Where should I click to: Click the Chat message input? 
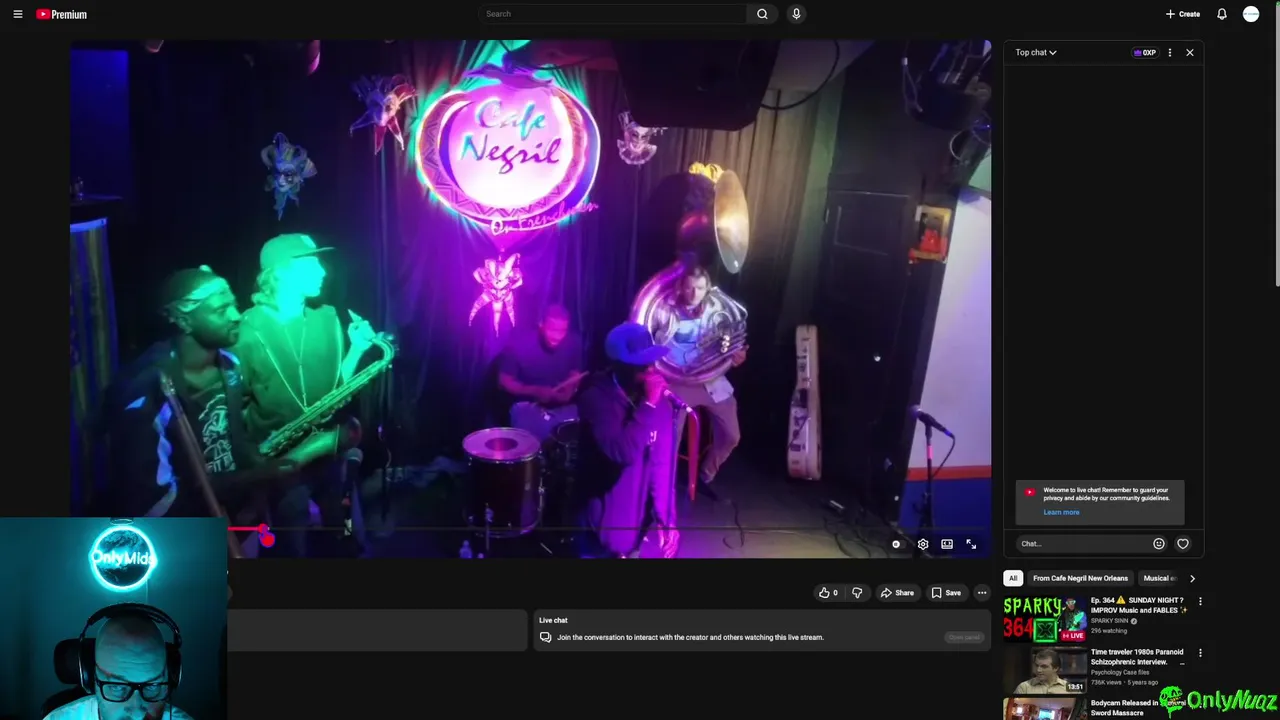coord(1083,544)
